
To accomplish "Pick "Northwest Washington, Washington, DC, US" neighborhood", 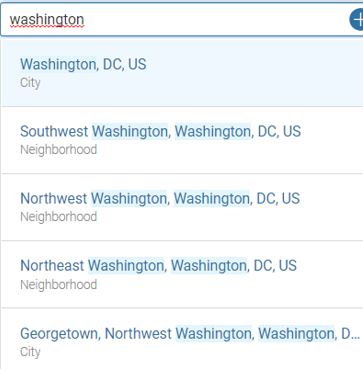I will 182,207.
